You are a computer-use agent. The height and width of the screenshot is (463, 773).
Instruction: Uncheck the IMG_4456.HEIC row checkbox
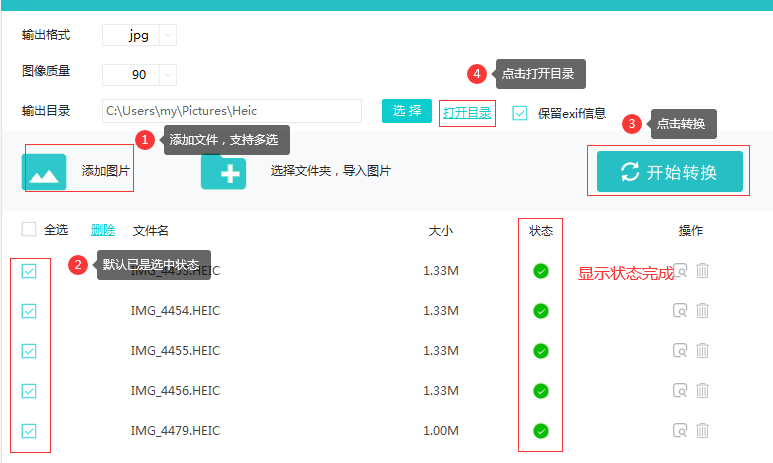(x=29, y=391)
